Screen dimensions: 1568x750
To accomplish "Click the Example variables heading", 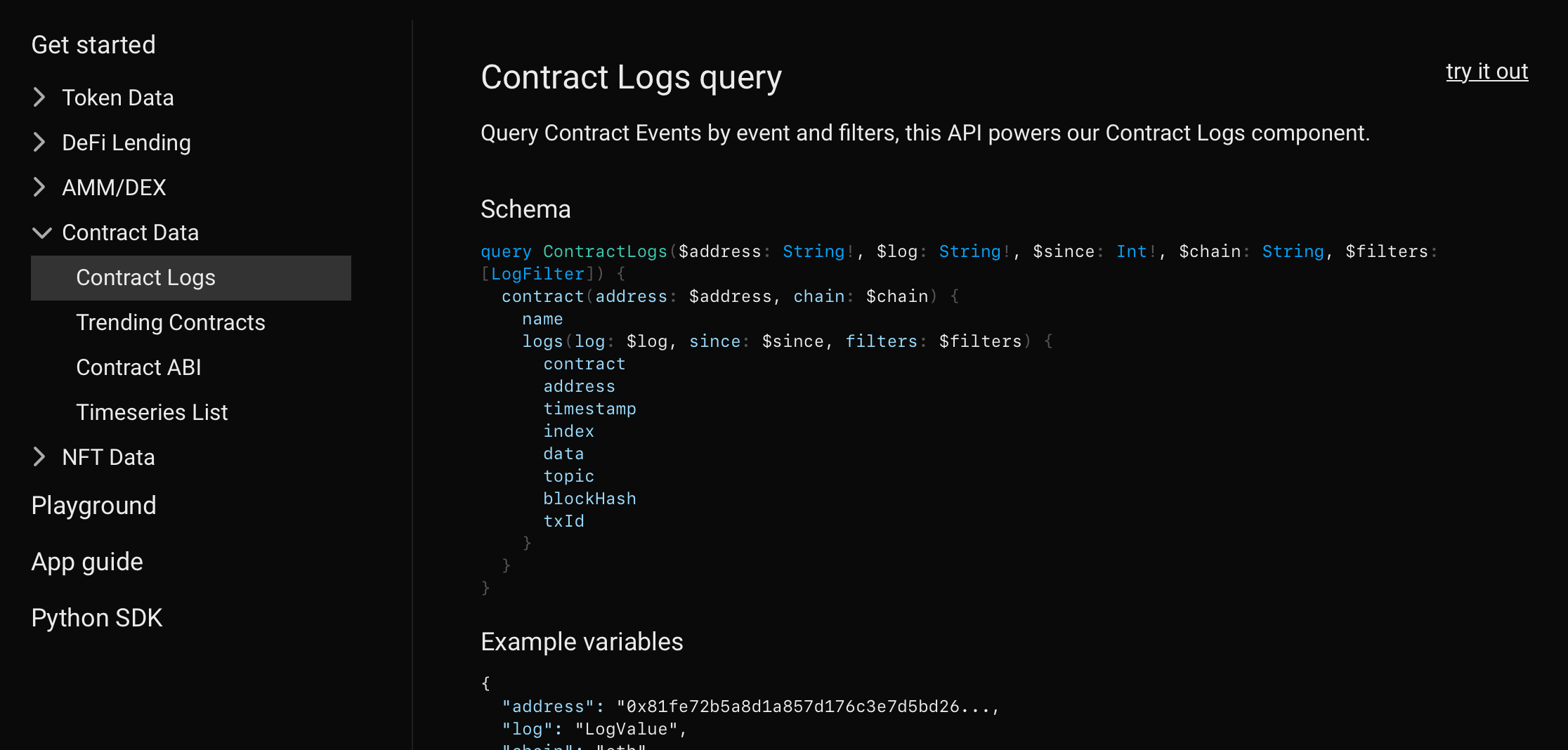I will pyautogui.click(x=582, y=642).
